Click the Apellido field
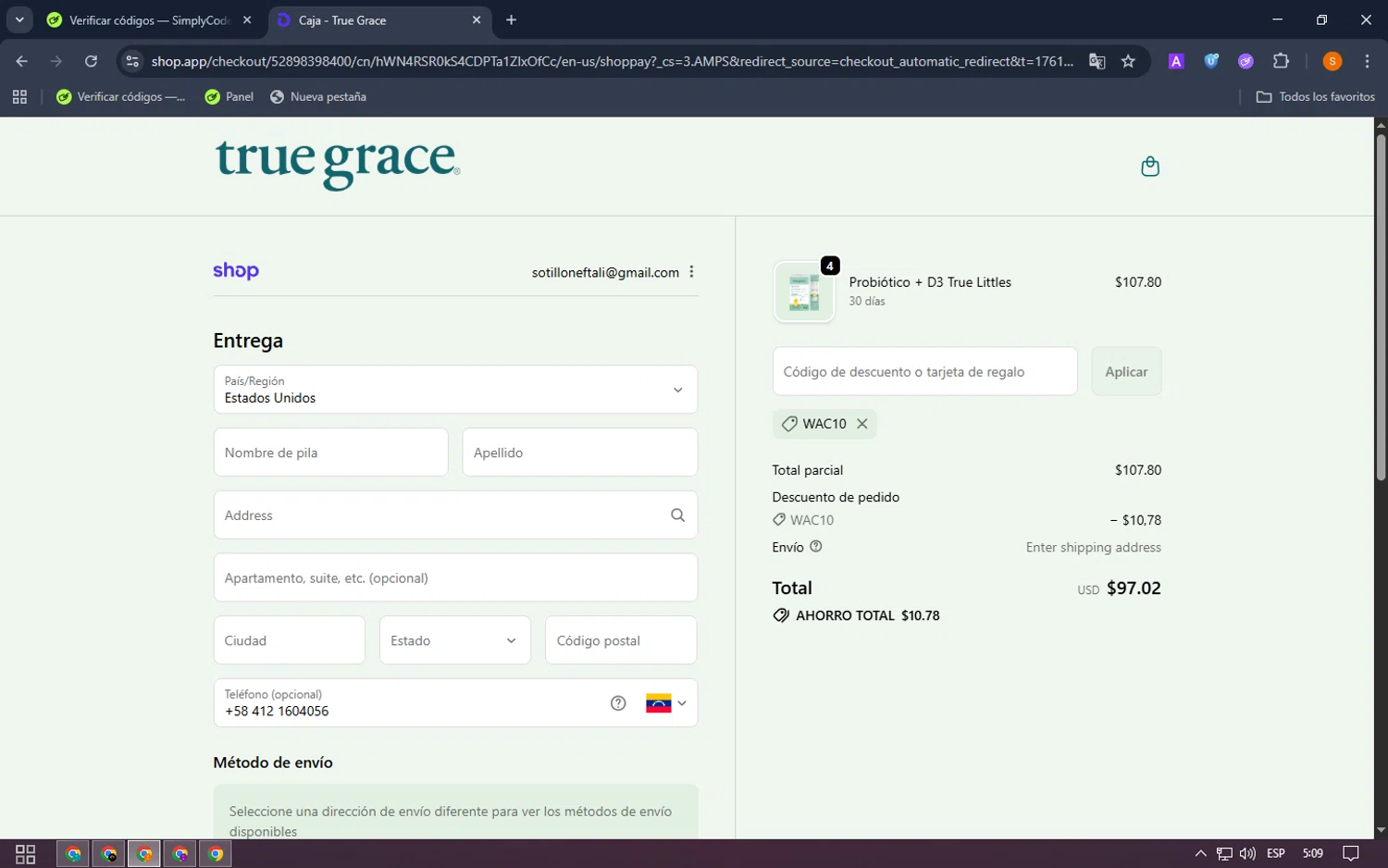The image size is (1388, 868). point(580,453)
